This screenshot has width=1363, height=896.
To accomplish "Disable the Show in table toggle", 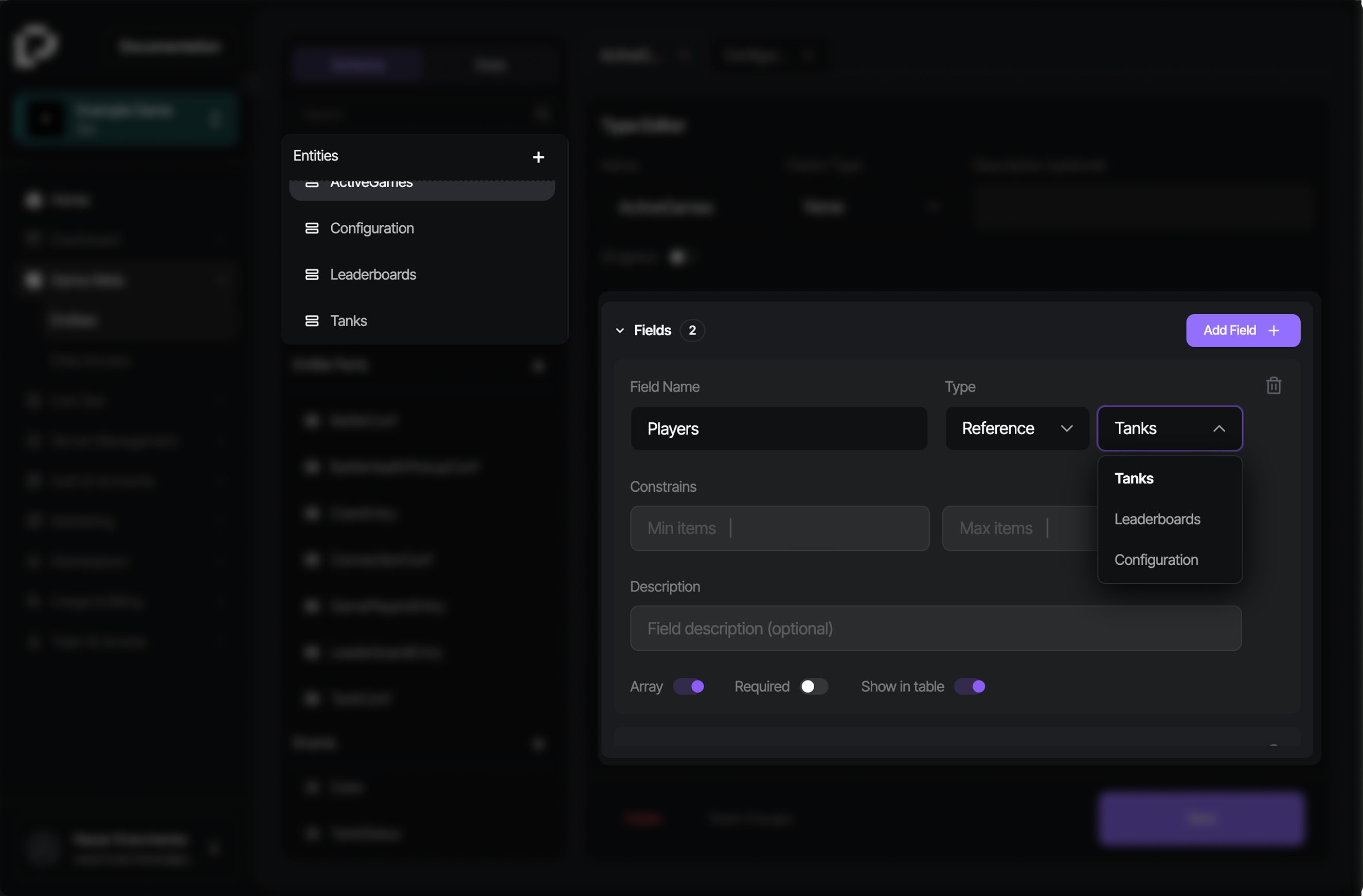I will point(969,687).
